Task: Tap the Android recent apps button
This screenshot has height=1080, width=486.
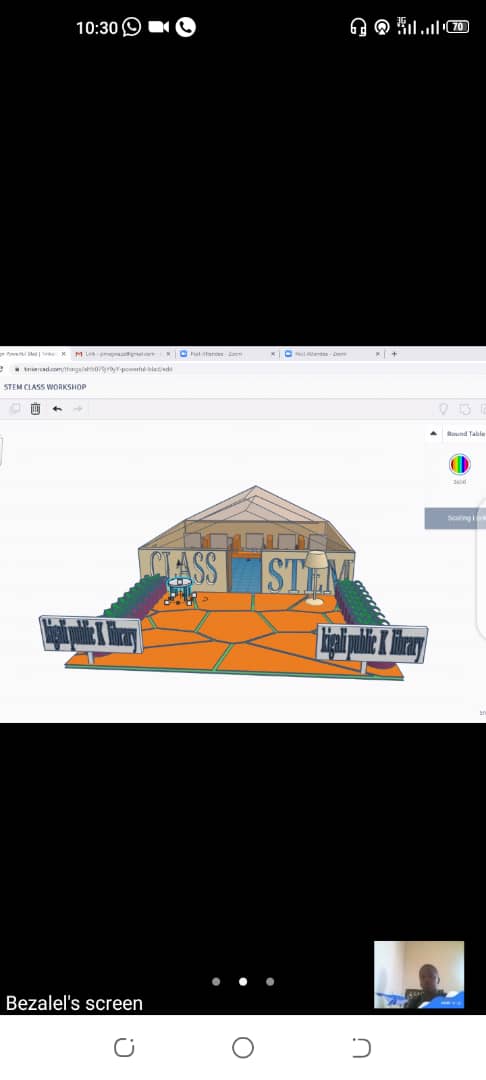Action: click(x=124, y=1048)
